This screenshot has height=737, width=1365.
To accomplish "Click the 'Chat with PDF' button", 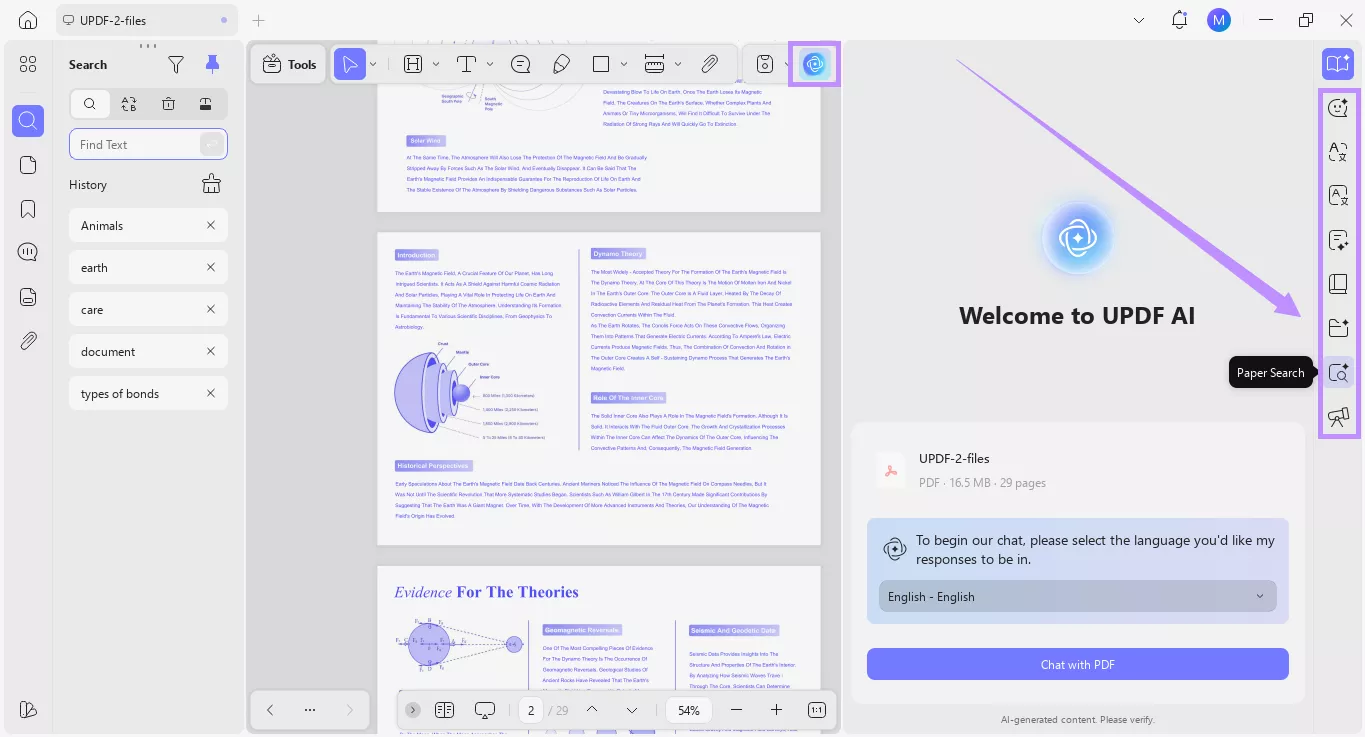I will pos(1078,664).
